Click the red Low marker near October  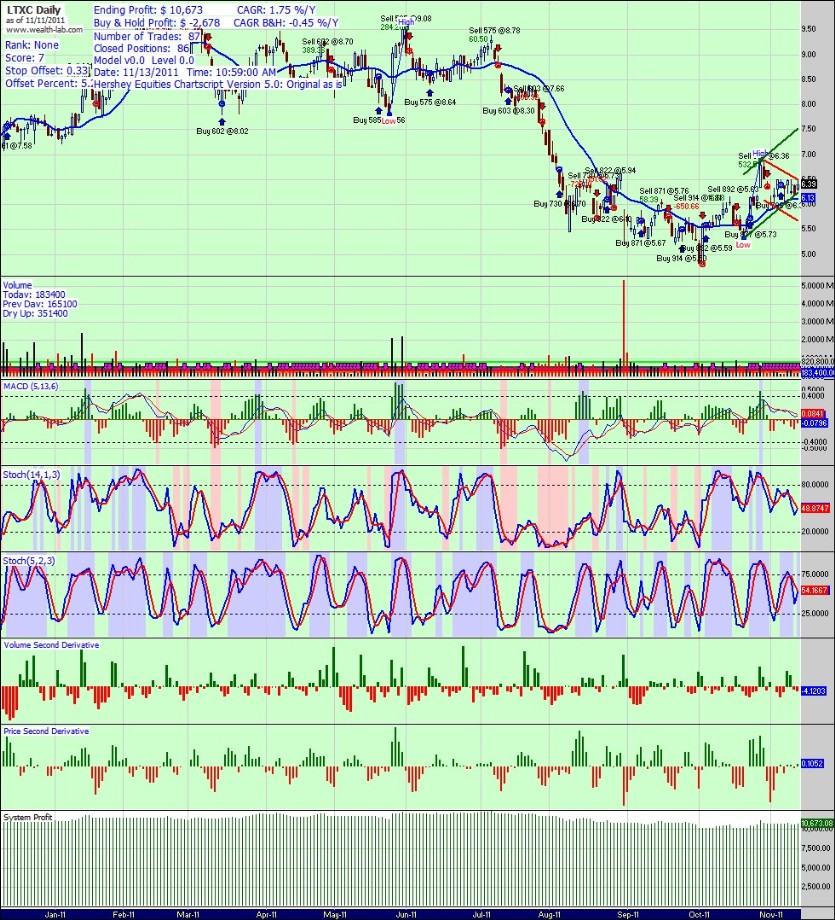[742, 244]
